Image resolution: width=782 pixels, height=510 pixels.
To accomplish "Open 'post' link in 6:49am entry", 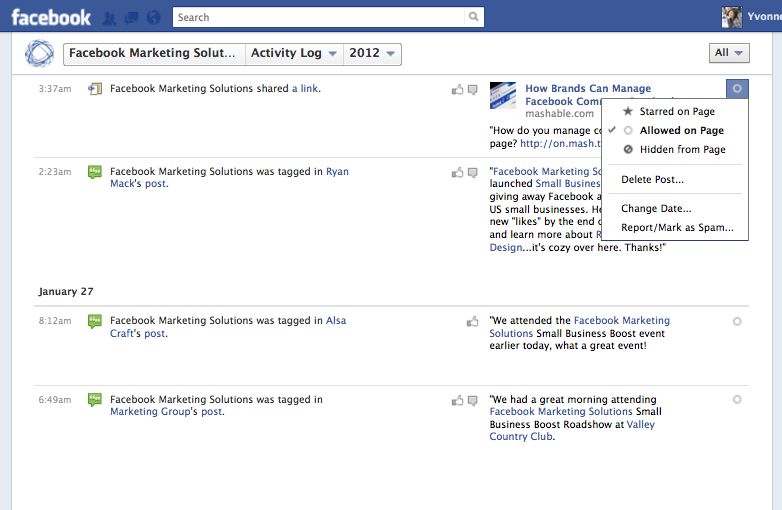I will tap(211, 412).
